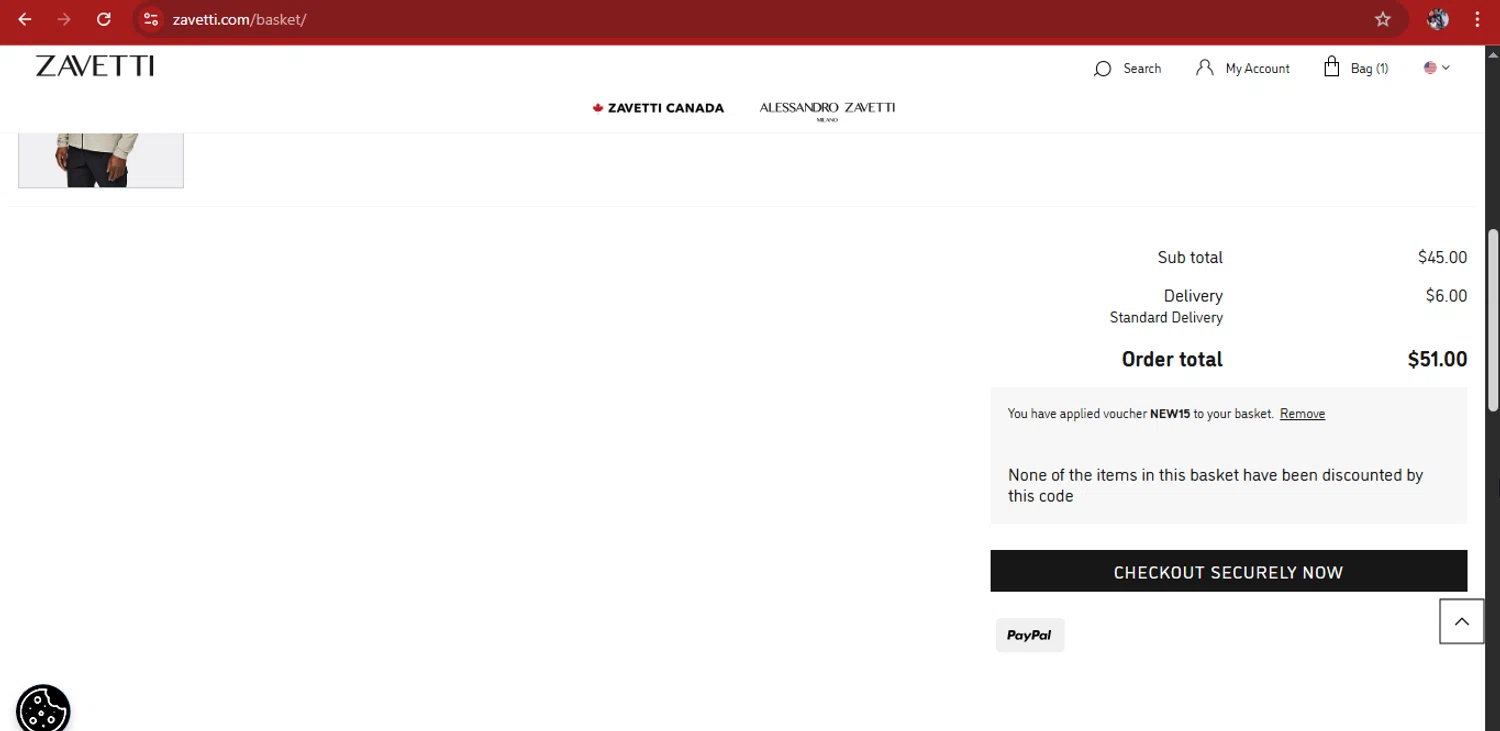This screenshot has height=731, width=1500.
Task: Click the Order total label
Action: pyautogui.click(x=1172, y=359)
